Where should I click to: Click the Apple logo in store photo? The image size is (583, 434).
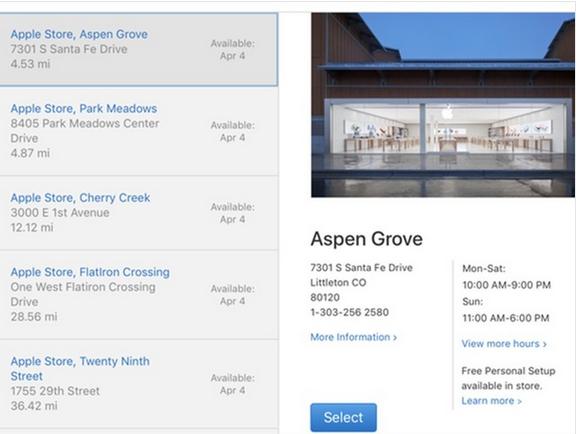pyautogui.click(x=448, y=111)
